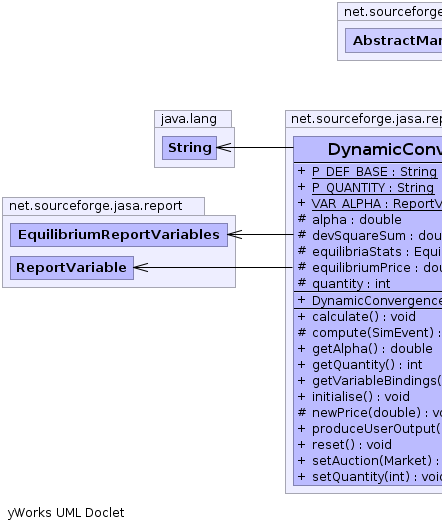Click the reset() : void method
The width and height of the screenshot is (442, 530).
351,444
